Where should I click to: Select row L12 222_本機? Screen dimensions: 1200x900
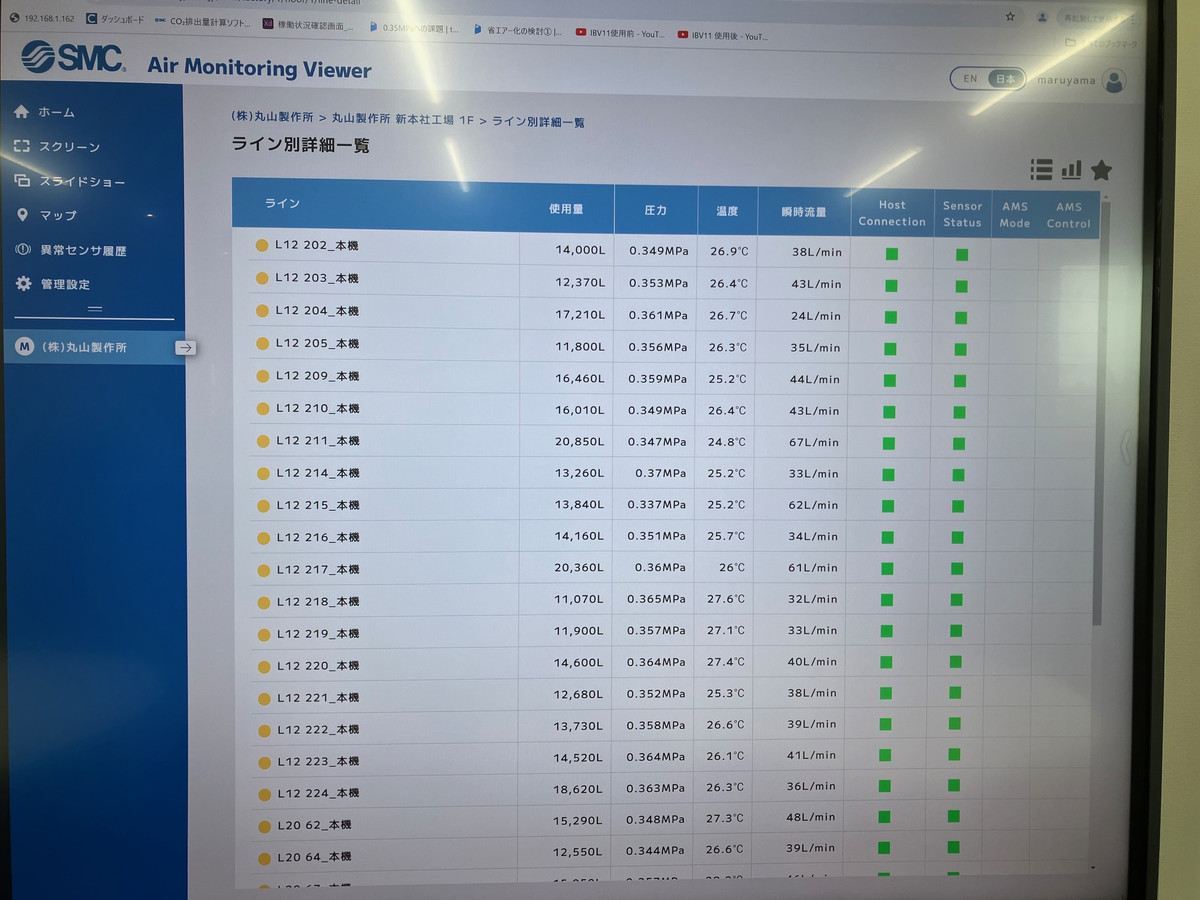coord(671,727)
